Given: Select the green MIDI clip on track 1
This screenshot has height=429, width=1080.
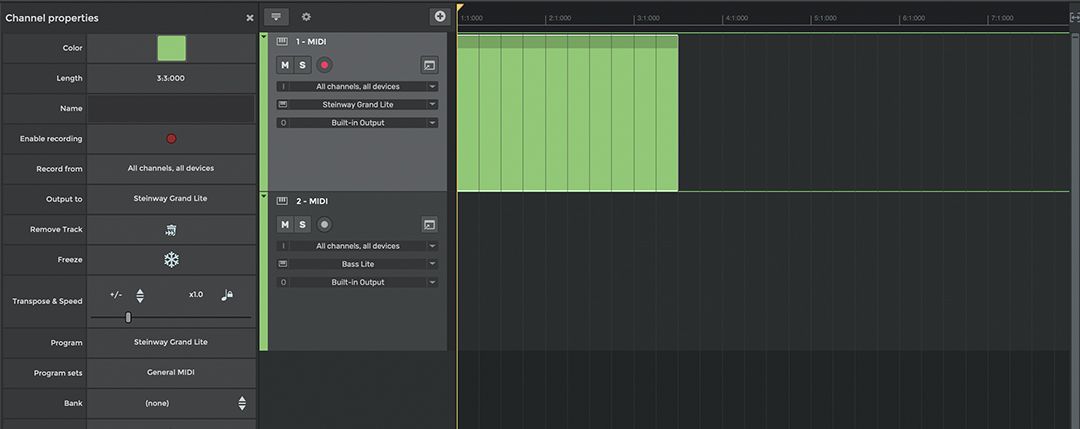Looking at the screenshot, I should point(568,113).
